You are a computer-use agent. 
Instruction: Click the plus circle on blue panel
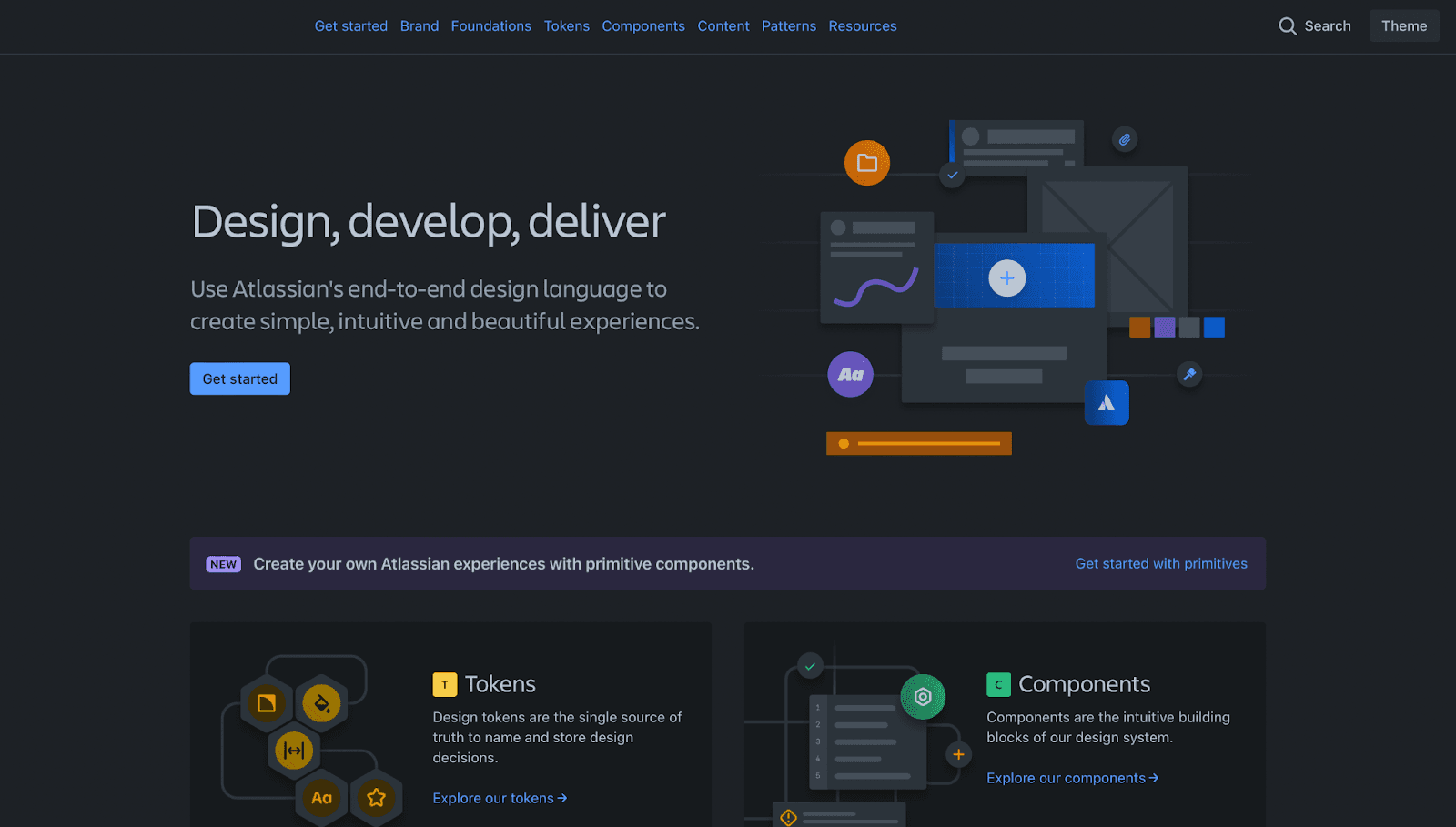click(x=1007, y=277)
